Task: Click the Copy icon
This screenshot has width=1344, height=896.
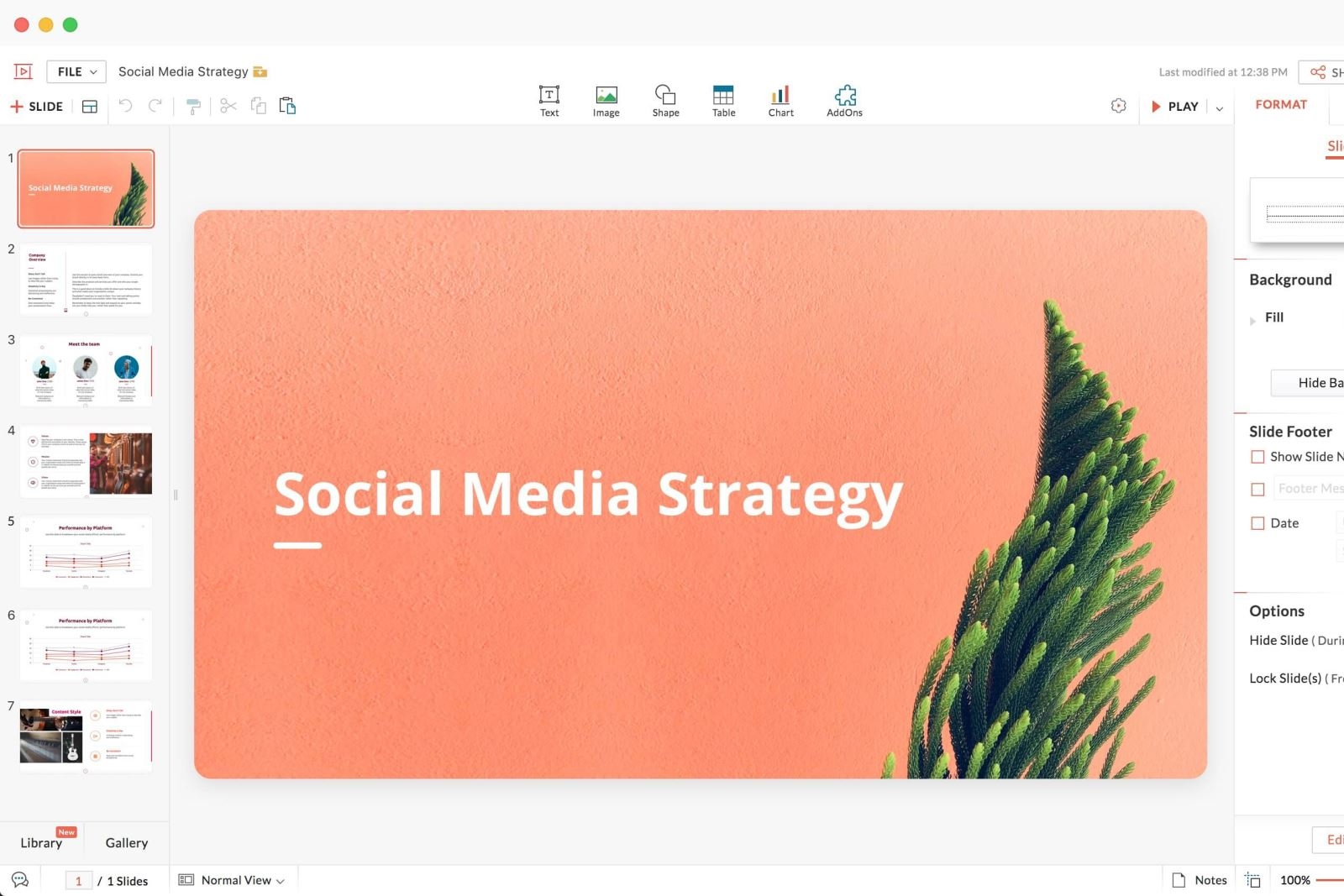Action: 259,106
